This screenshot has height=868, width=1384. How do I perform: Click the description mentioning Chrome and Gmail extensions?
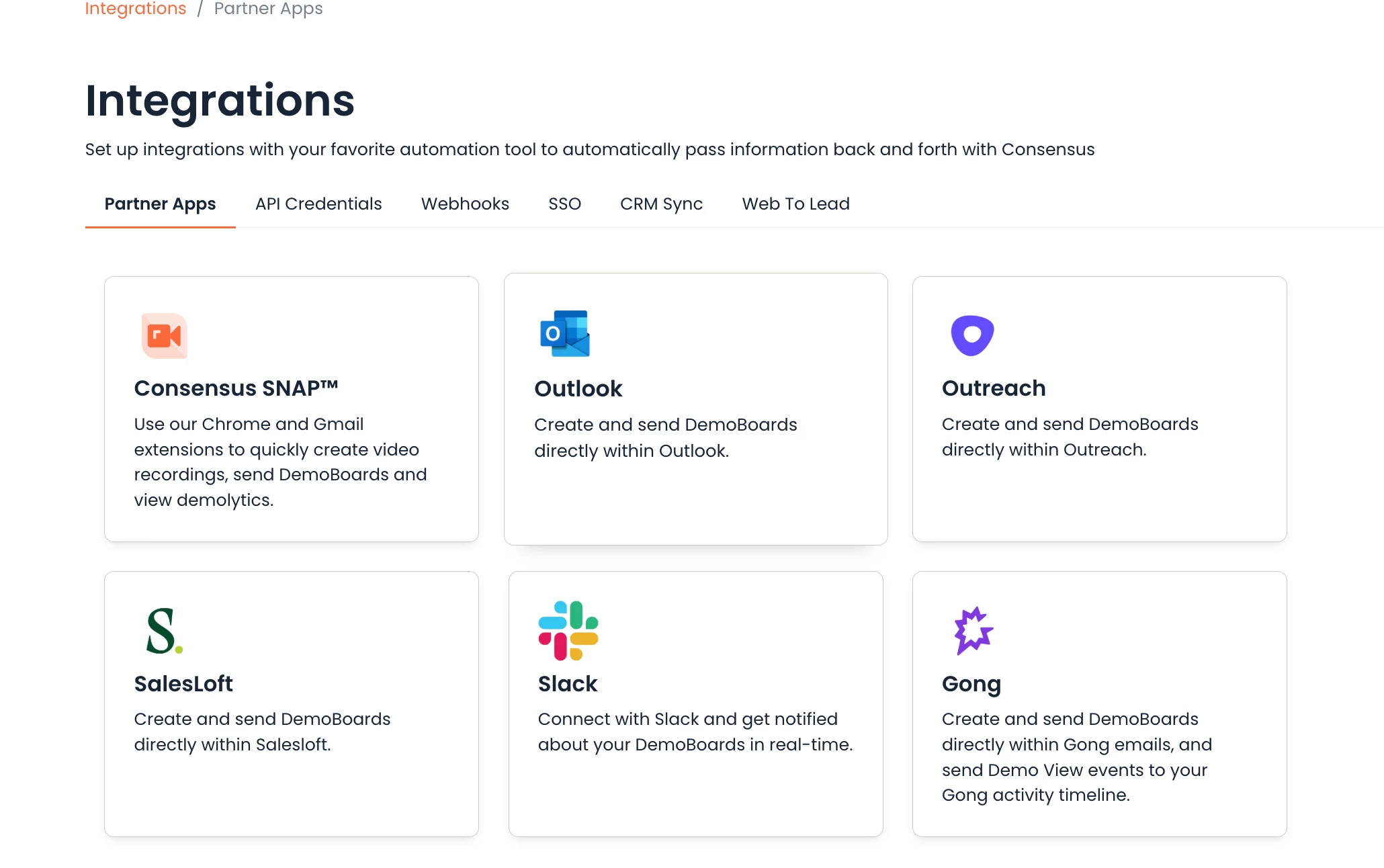pyautogui.click(x=280, y=462)
